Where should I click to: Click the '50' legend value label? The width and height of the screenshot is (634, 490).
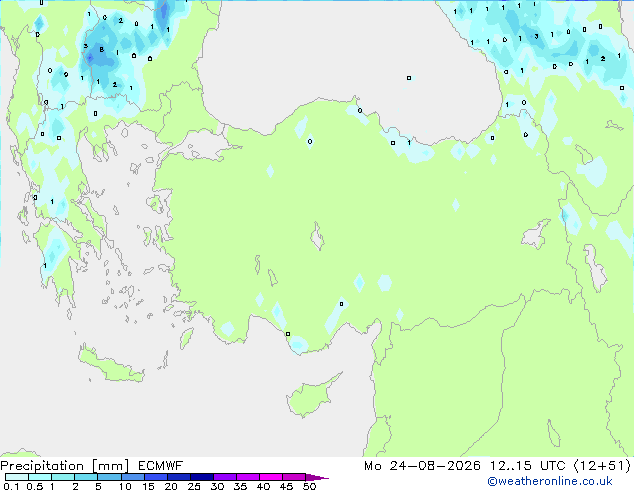309,486
